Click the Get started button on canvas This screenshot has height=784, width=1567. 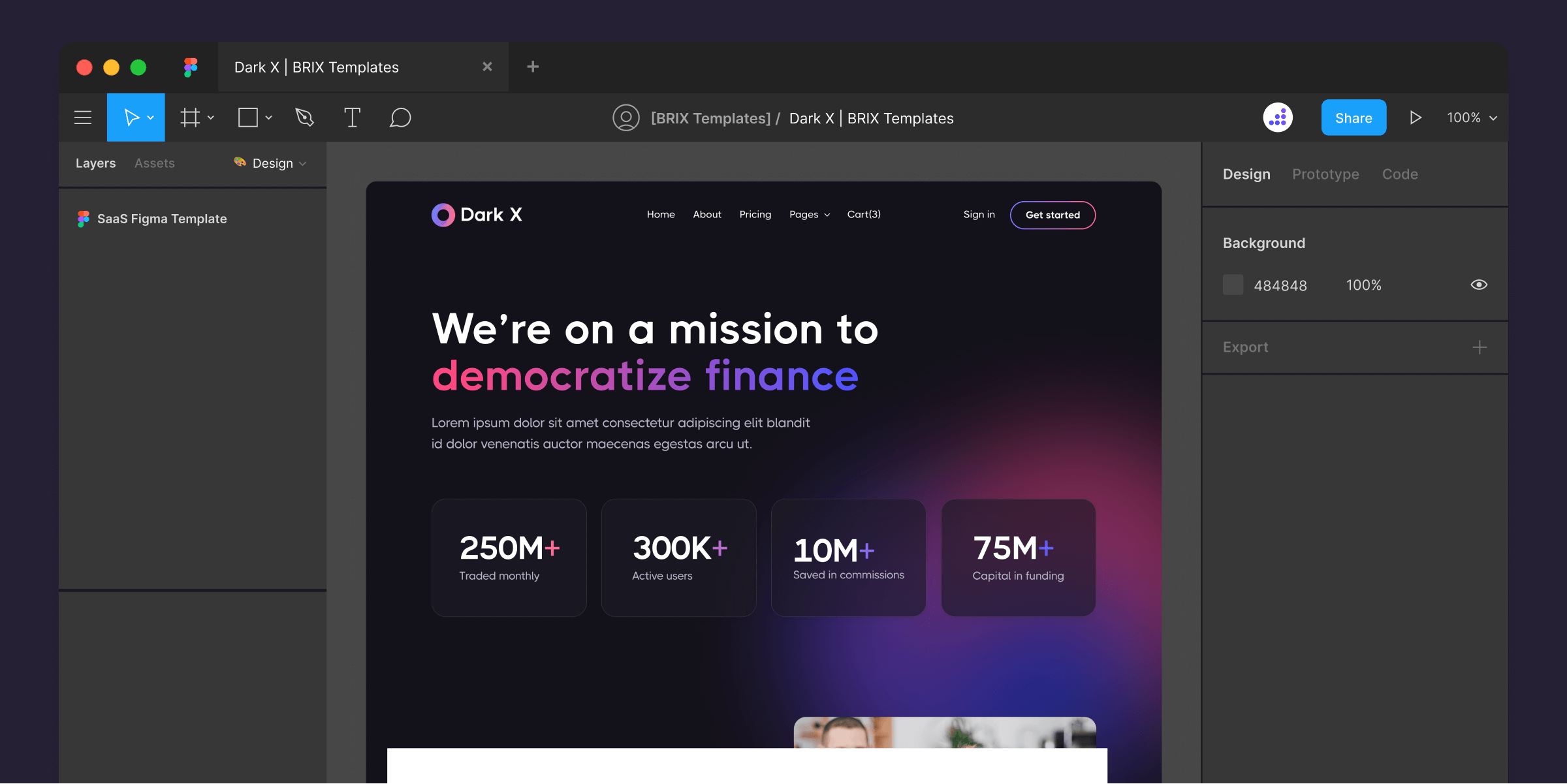tap(1053, 214)
